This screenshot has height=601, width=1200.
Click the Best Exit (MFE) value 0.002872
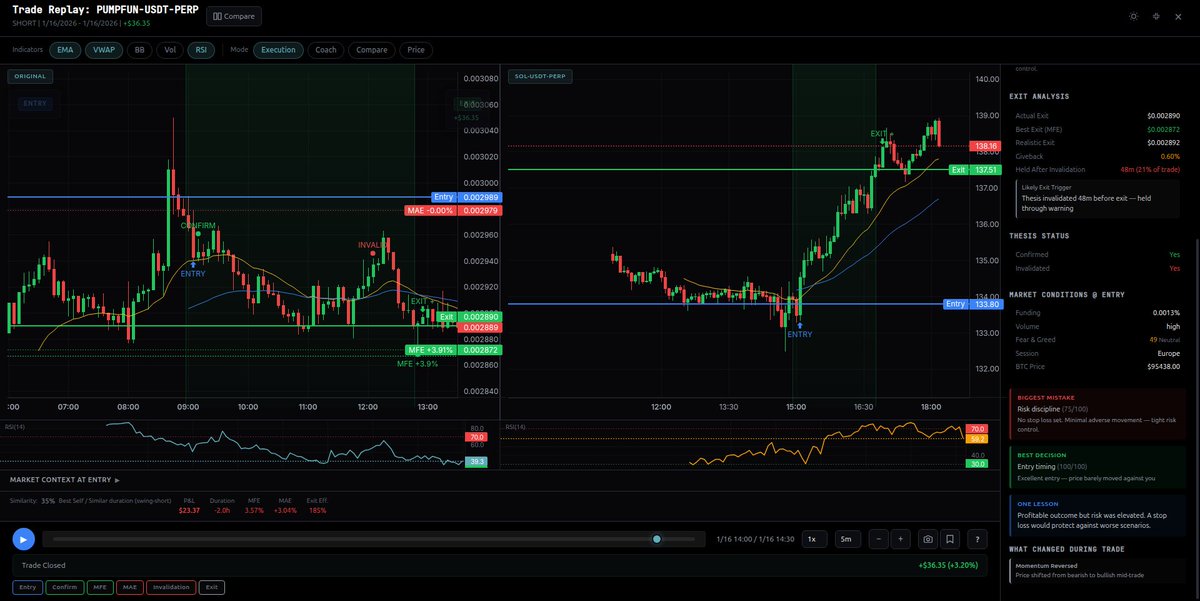click(x=1163, y=130)
